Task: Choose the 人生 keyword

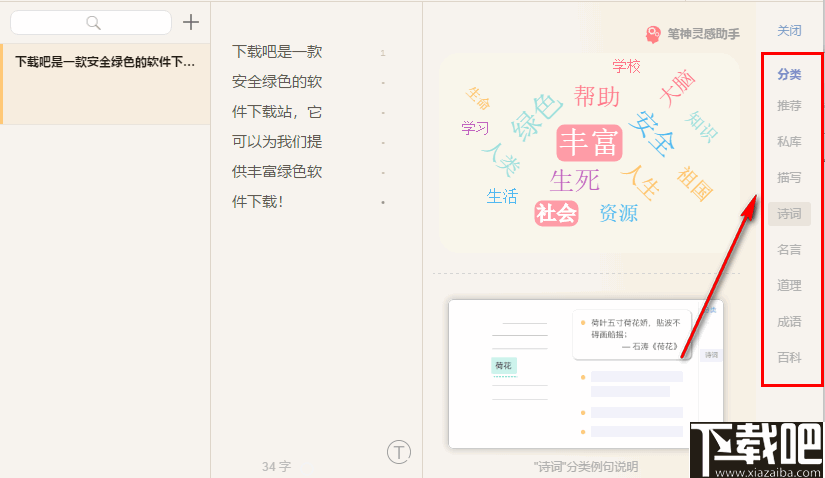Action: click(640, 182)
